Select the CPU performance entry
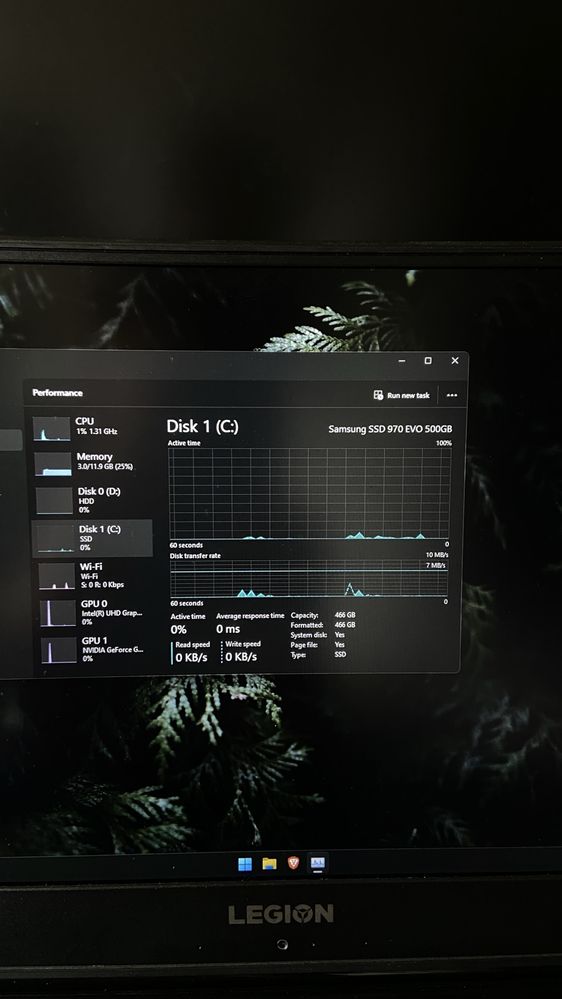 (x=92, y=428)
